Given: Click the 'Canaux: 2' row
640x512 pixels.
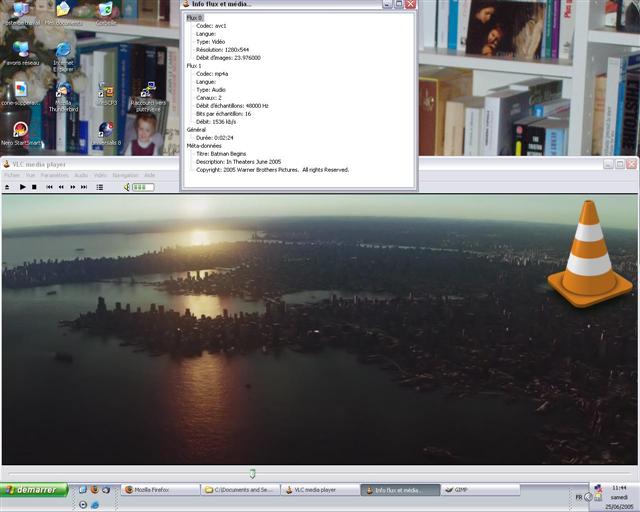Looking at the screenshot, I should pos(209,98).
